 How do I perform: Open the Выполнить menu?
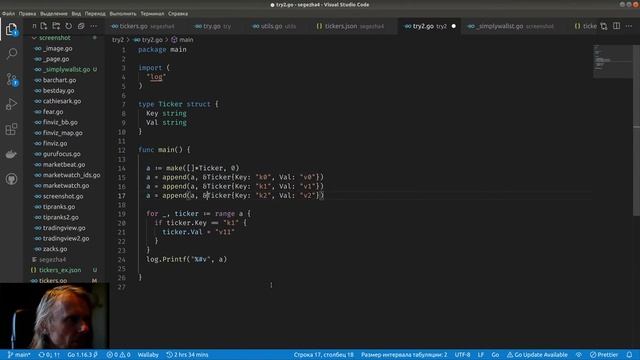tap(123, 13)
